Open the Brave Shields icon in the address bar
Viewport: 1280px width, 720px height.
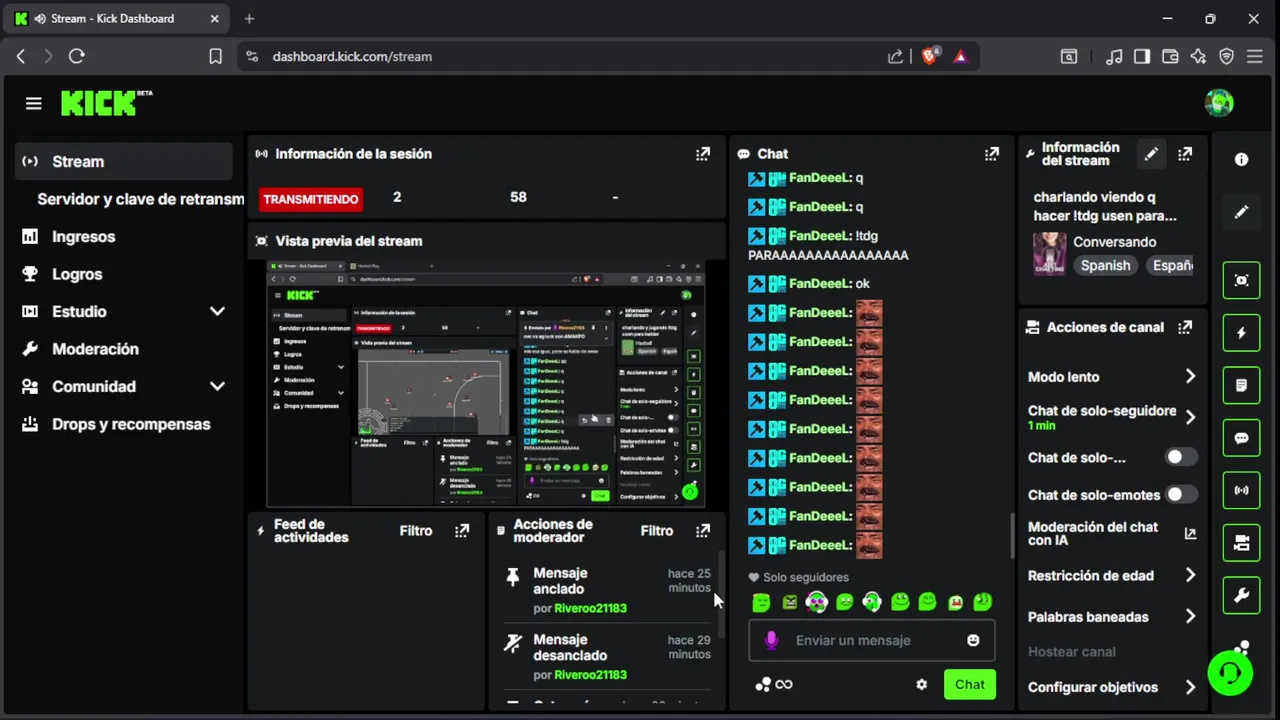[929, 57]
